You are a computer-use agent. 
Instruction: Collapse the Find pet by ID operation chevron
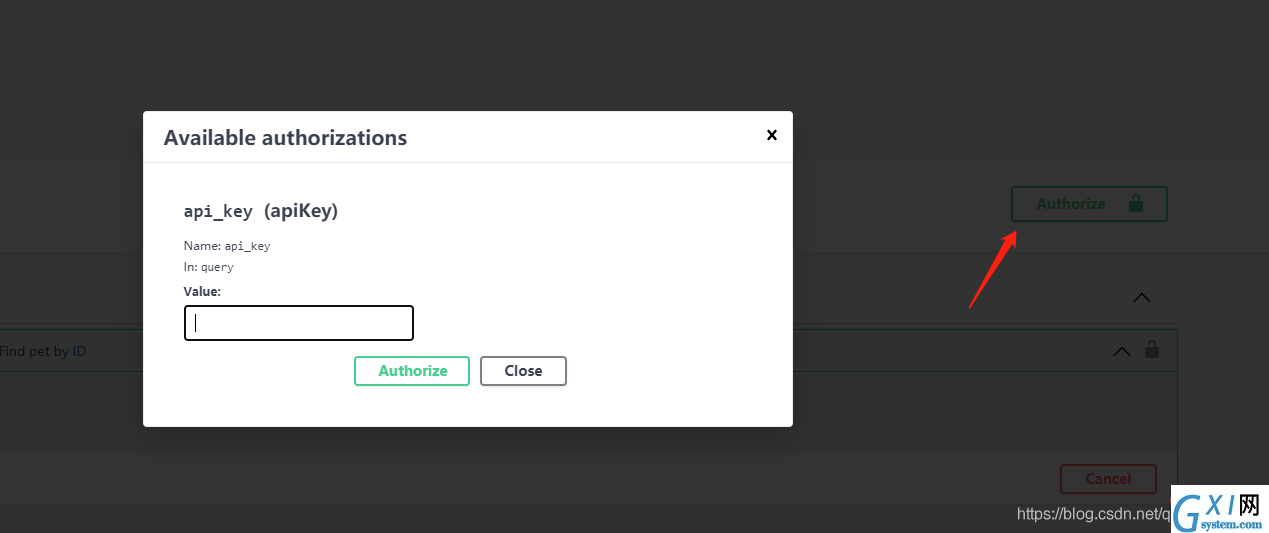pos(1122,351)
